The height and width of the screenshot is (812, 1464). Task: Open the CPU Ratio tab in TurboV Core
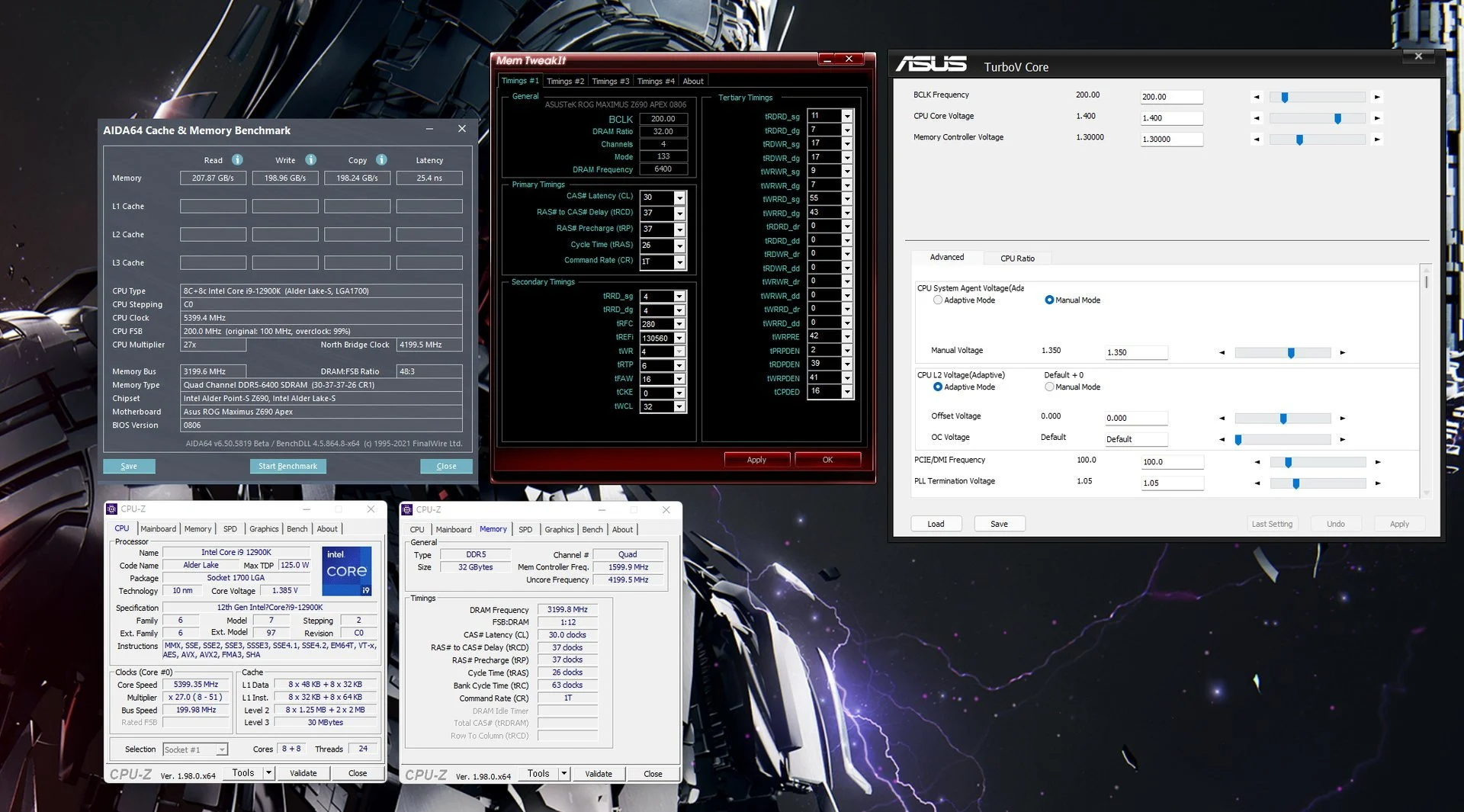[x=1017, y=258]
